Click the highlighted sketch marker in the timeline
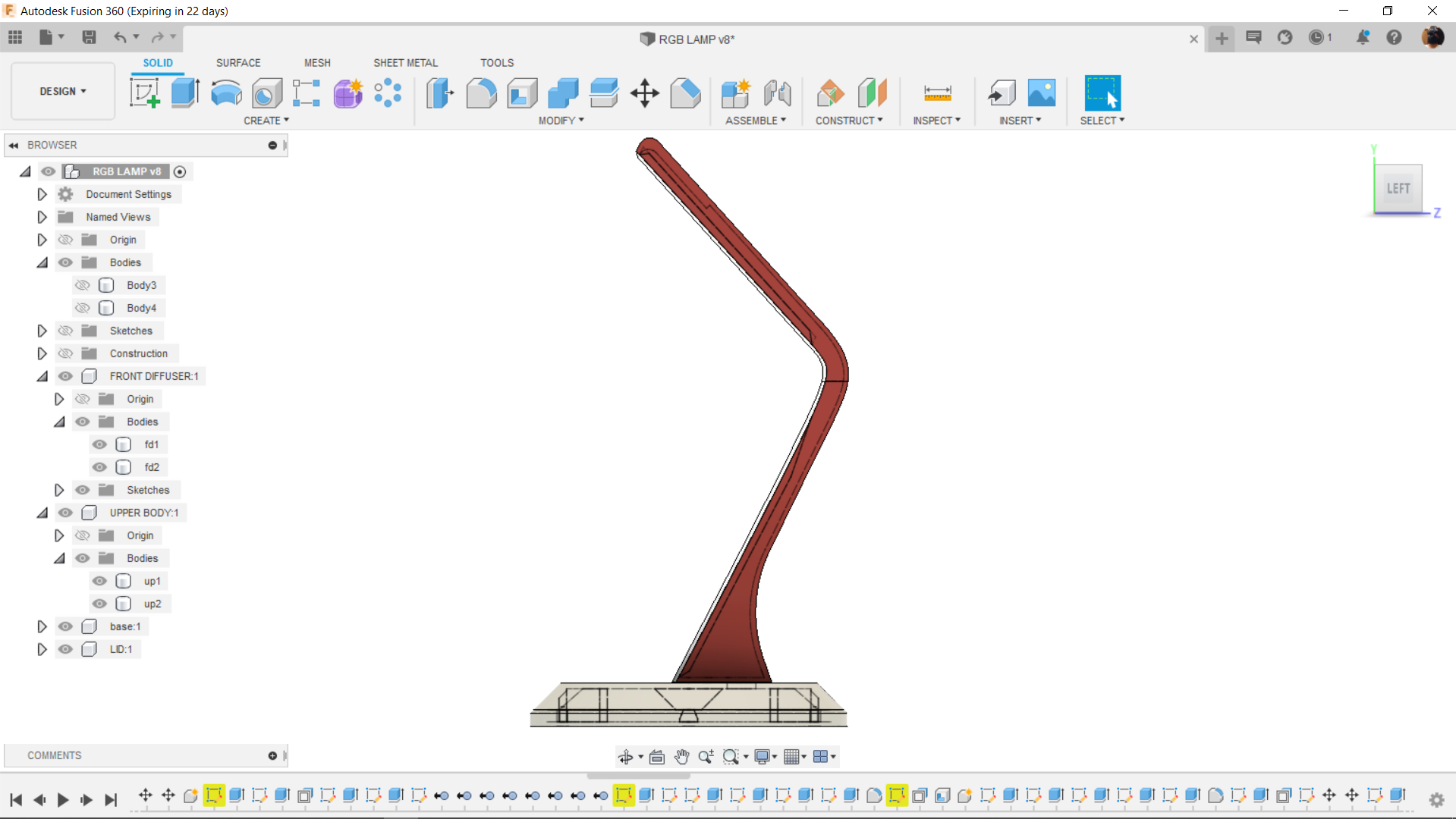The height and width of the screenshot is (819, 1456). click(214, 795)
